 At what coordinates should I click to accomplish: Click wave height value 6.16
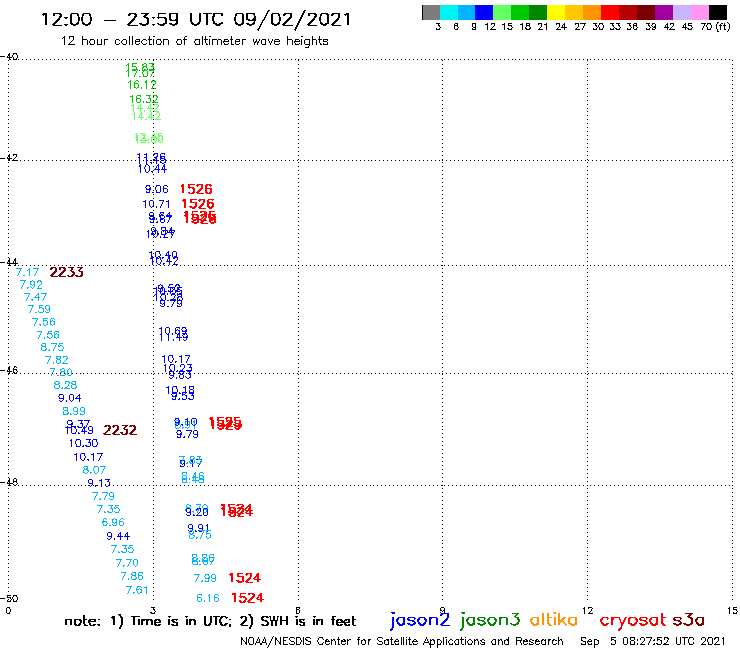[208, 599]
